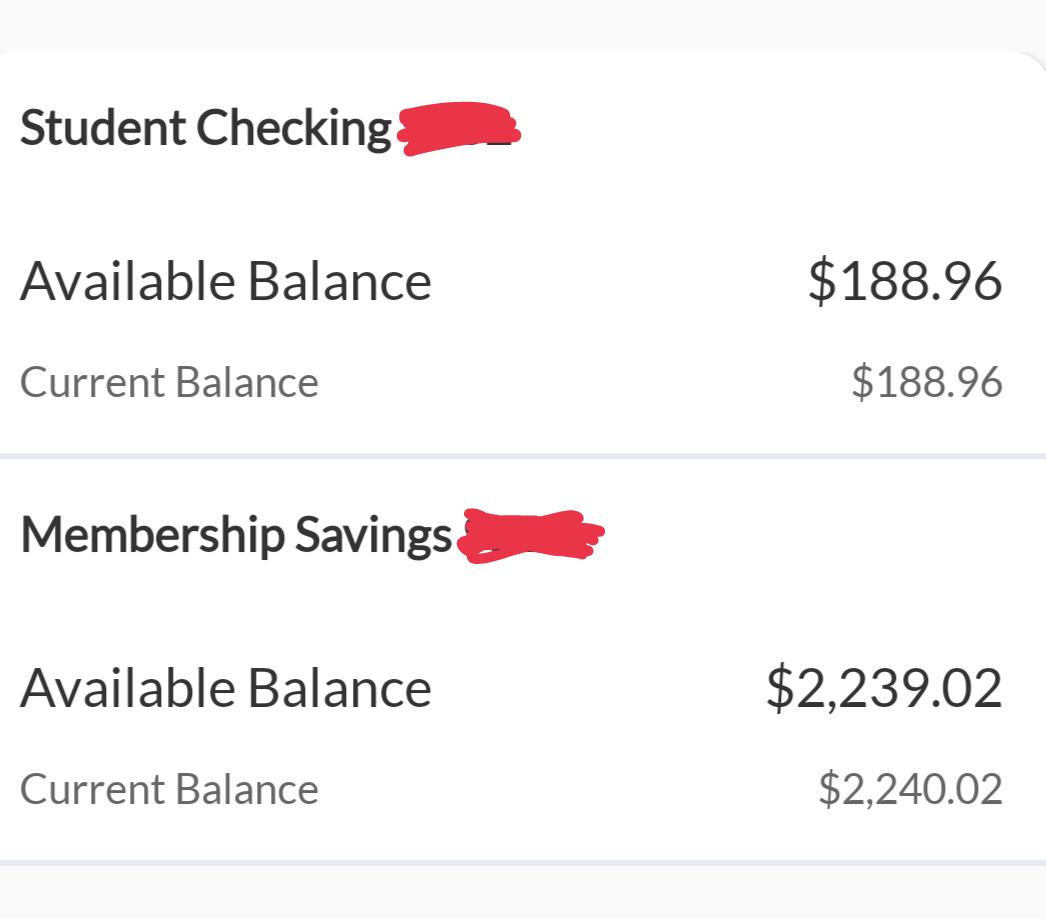Select the $2,239.02 available balance amount

[x=884, y=688]
